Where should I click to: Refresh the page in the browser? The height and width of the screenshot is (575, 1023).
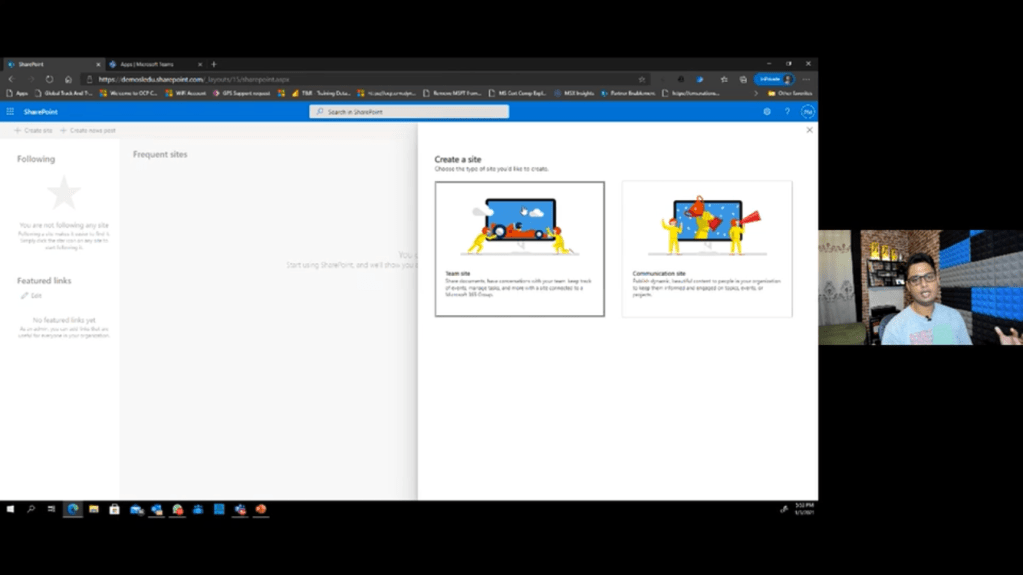pyautogui.click(x=49, y=79)
